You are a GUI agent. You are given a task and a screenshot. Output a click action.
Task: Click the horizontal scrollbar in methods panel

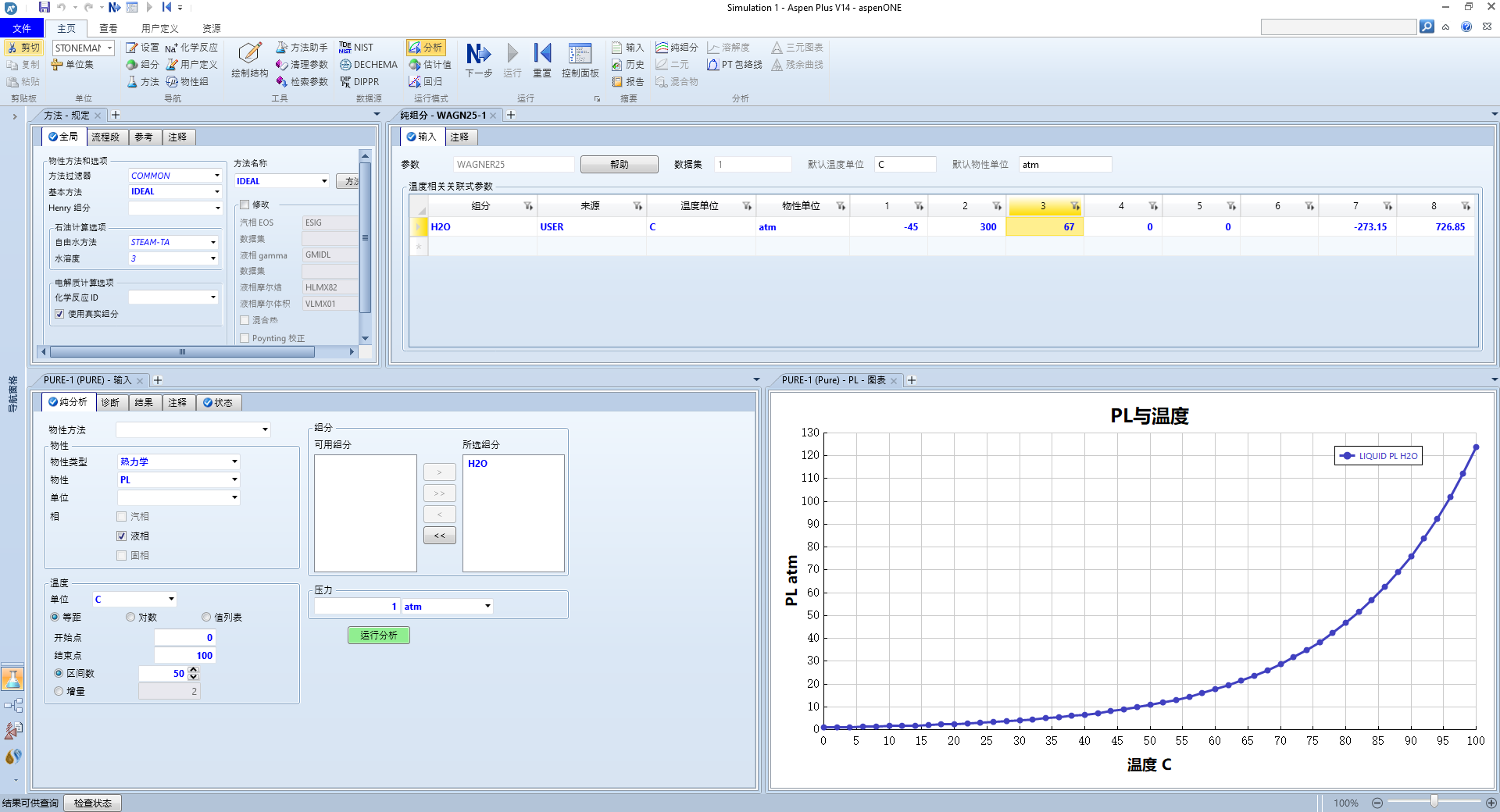(x=182, y=352)
